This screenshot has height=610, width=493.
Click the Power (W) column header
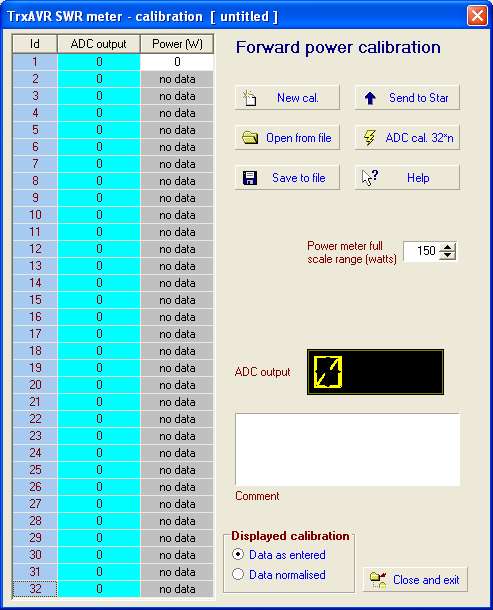tap(177, 44)
